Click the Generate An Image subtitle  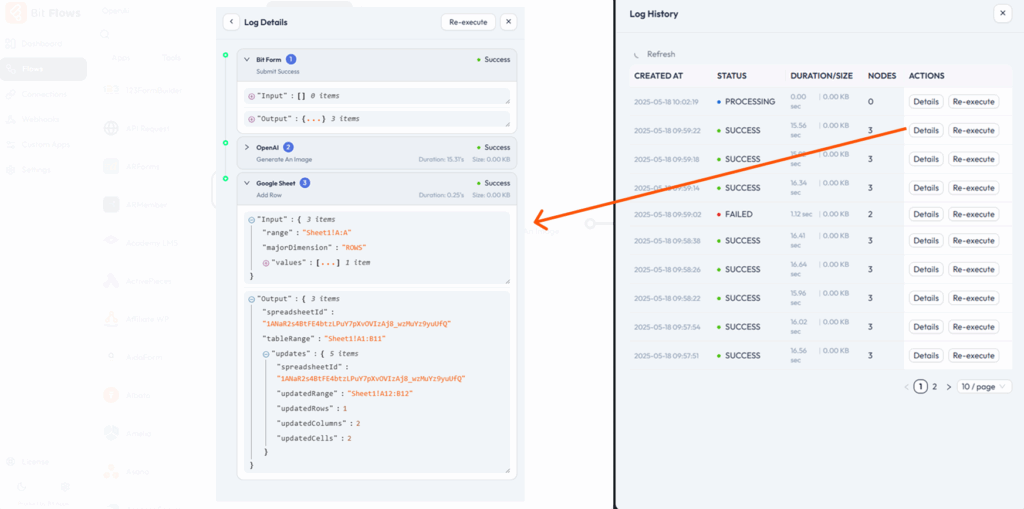point(284,159)
